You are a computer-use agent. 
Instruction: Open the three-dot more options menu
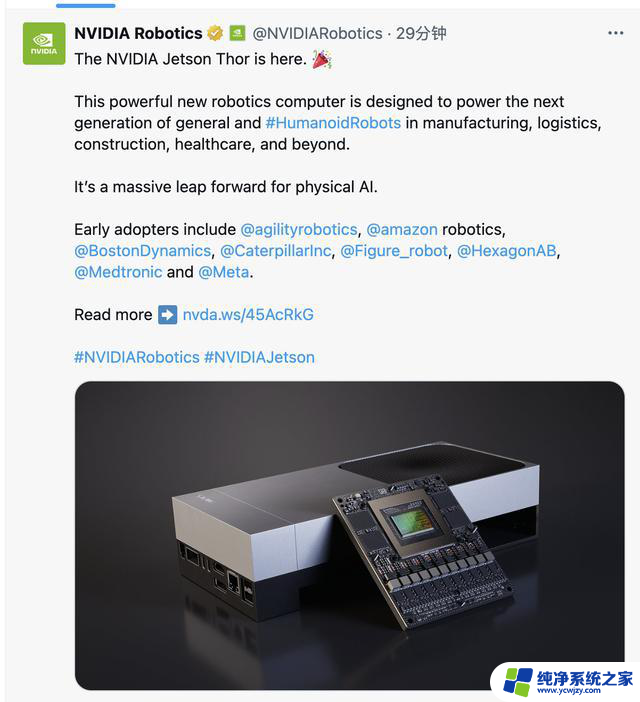(615, 33)
